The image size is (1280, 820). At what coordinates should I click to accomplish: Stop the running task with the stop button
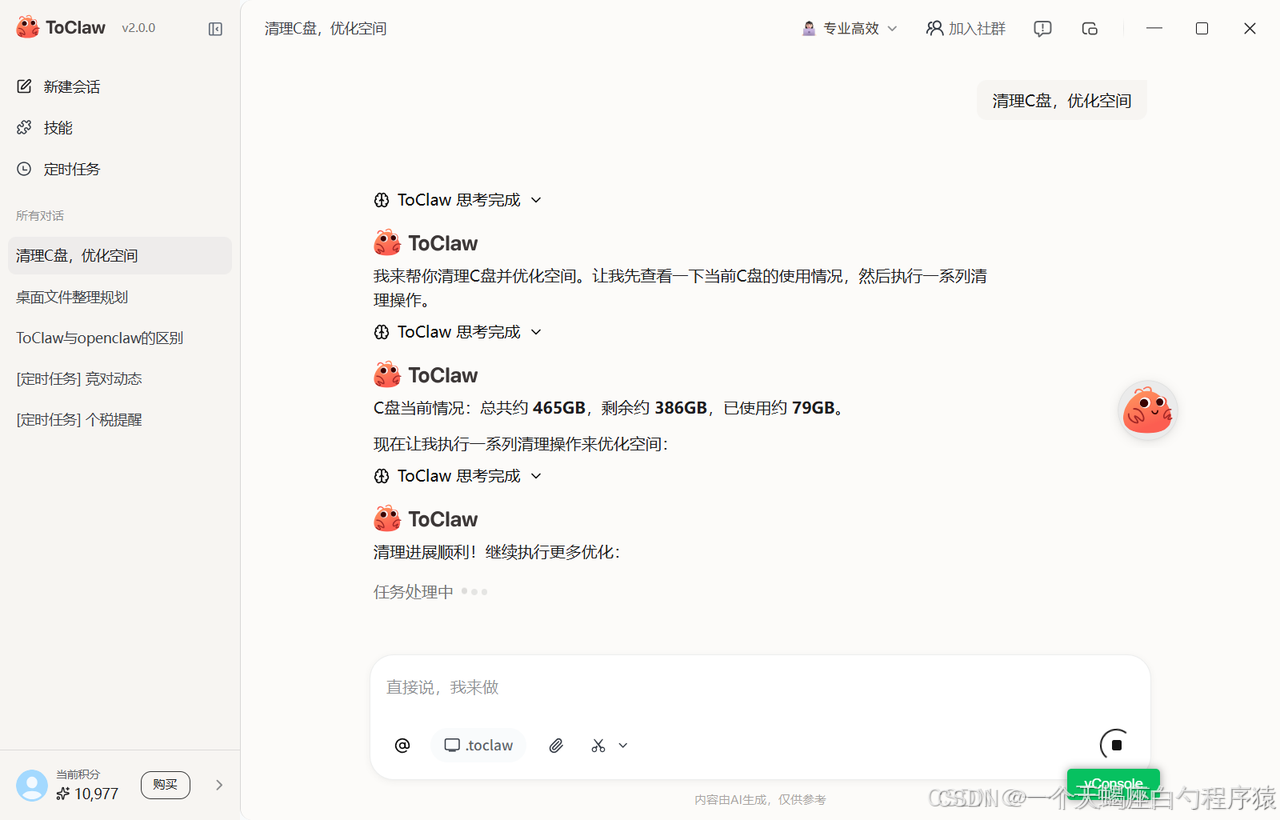[x=1113, y=744]
